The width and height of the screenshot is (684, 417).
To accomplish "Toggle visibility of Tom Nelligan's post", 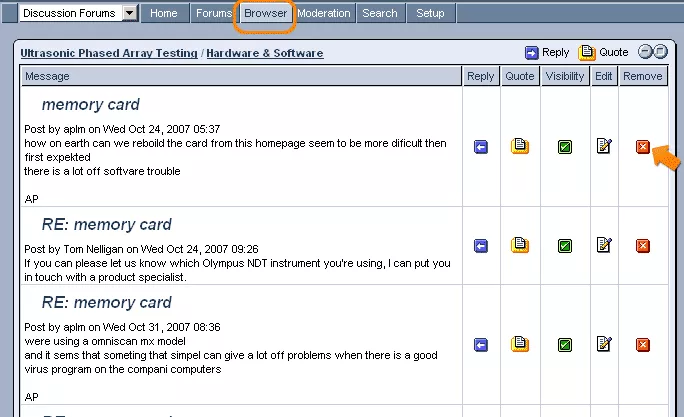I will click(x=565, y=245).
